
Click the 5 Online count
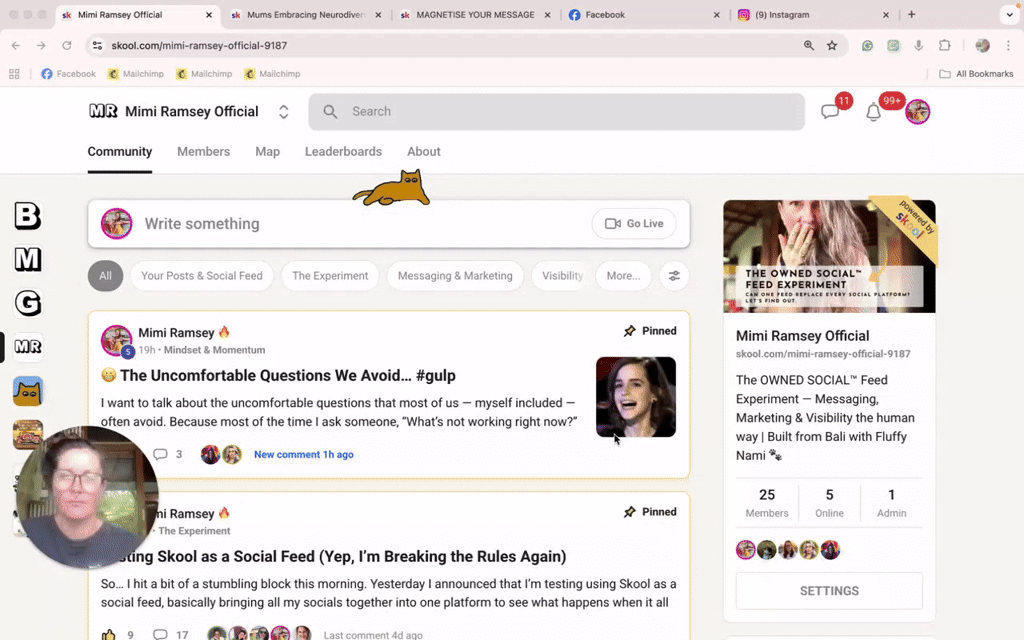829,503
